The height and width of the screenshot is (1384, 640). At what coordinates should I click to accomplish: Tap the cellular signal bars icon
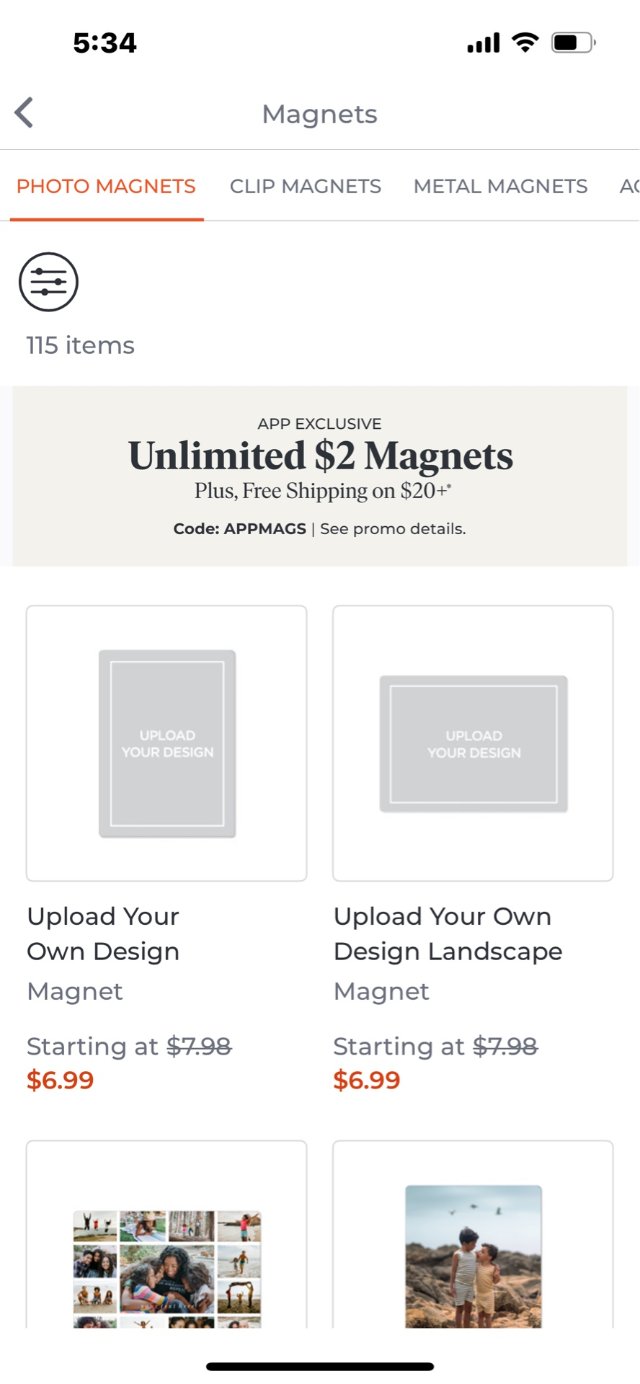point(483,43)
